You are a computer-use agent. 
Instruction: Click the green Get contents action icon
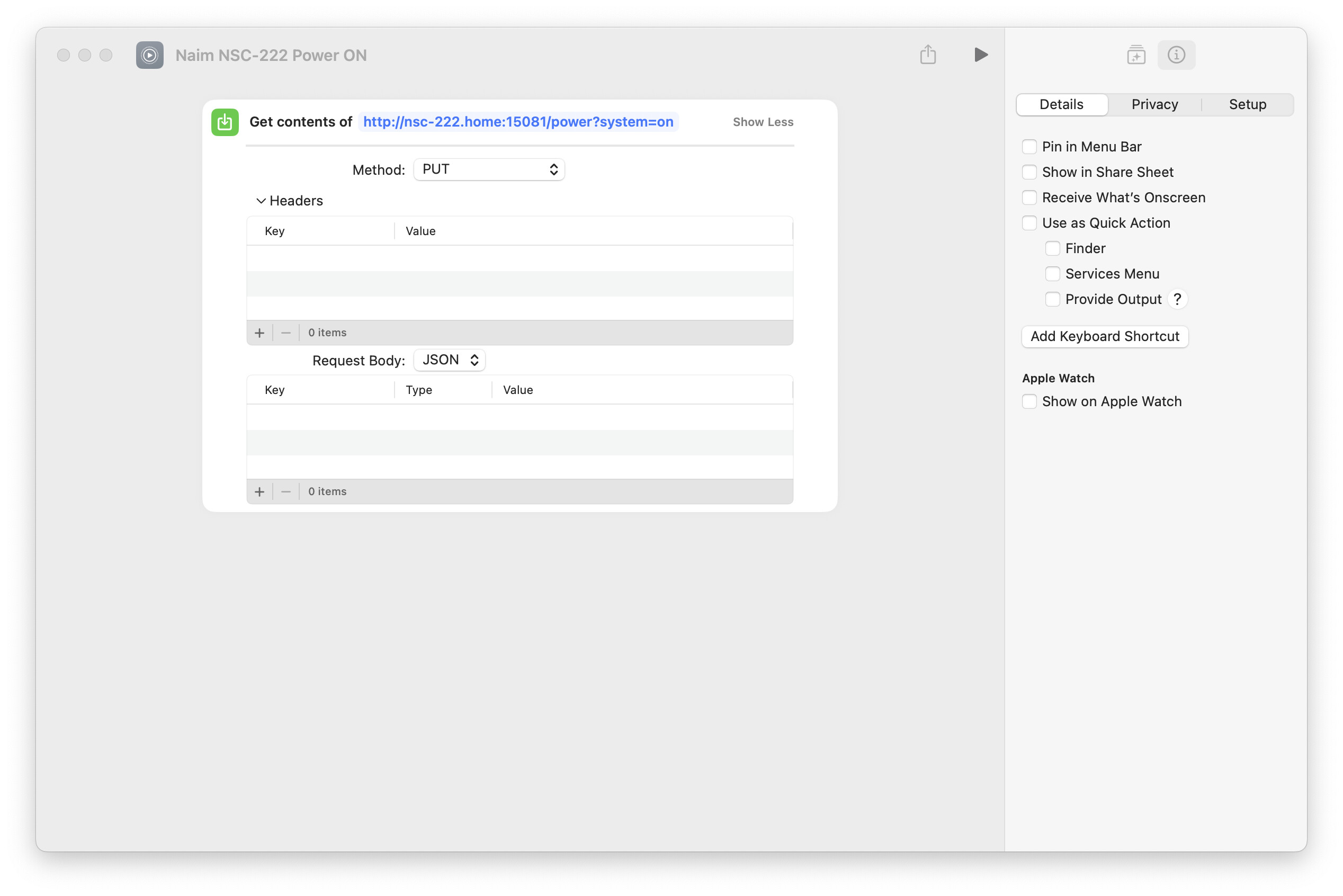click(225, 122)
